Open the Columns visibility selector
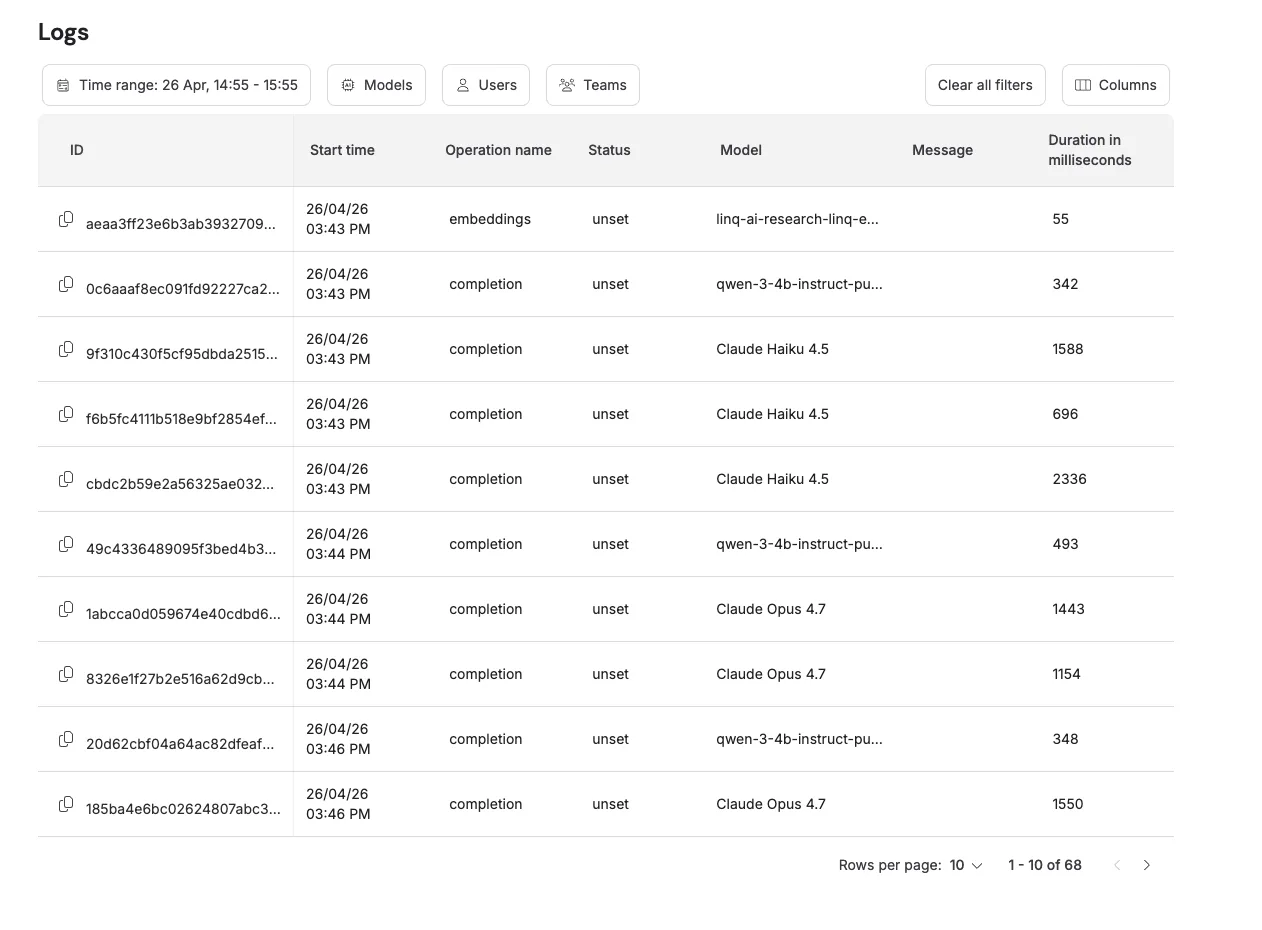 [1115, 85]
